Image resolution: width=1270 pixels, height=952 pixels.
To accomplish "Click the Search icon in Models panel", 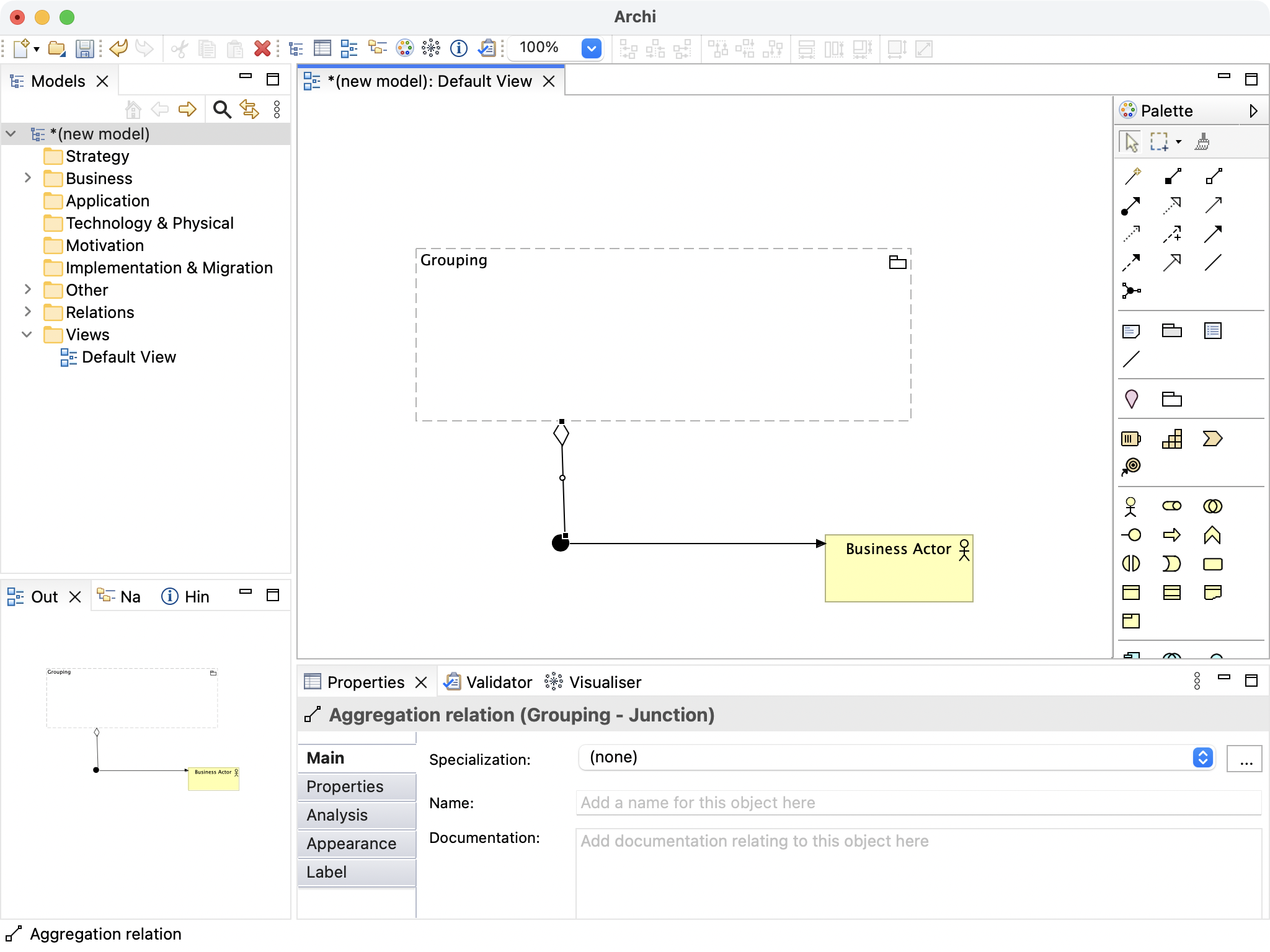I will (222, 110).
